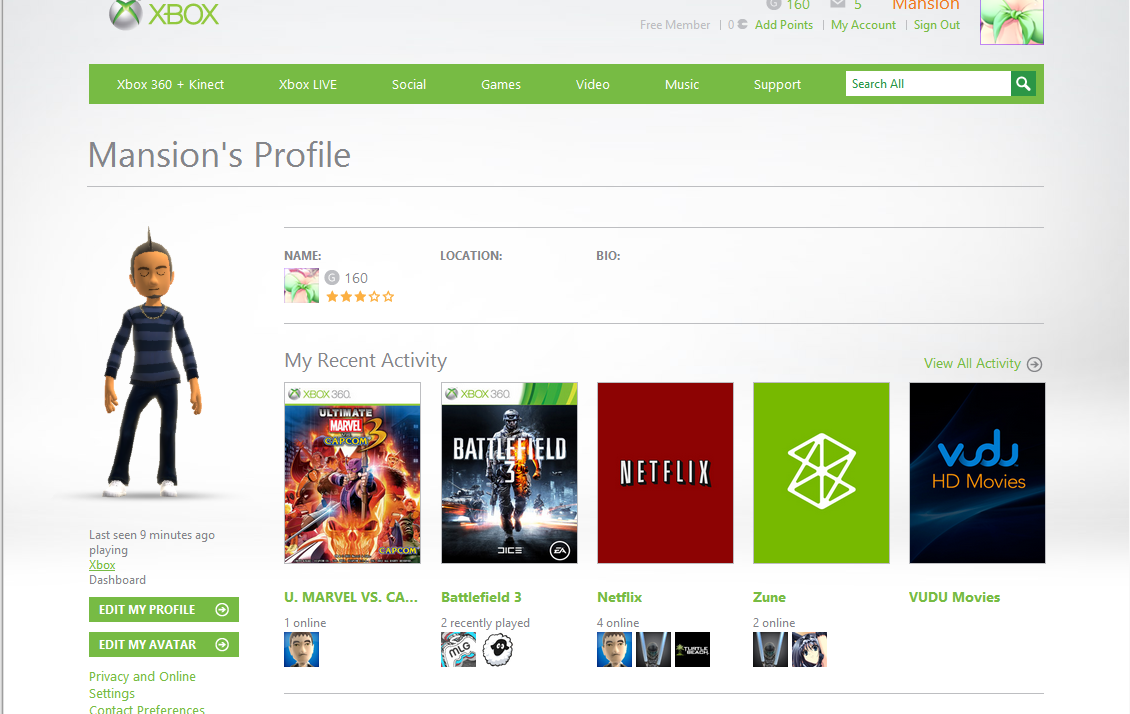Focus the Search All input field
Screen dimensions: 1130x714
click(x=928, y=84)
